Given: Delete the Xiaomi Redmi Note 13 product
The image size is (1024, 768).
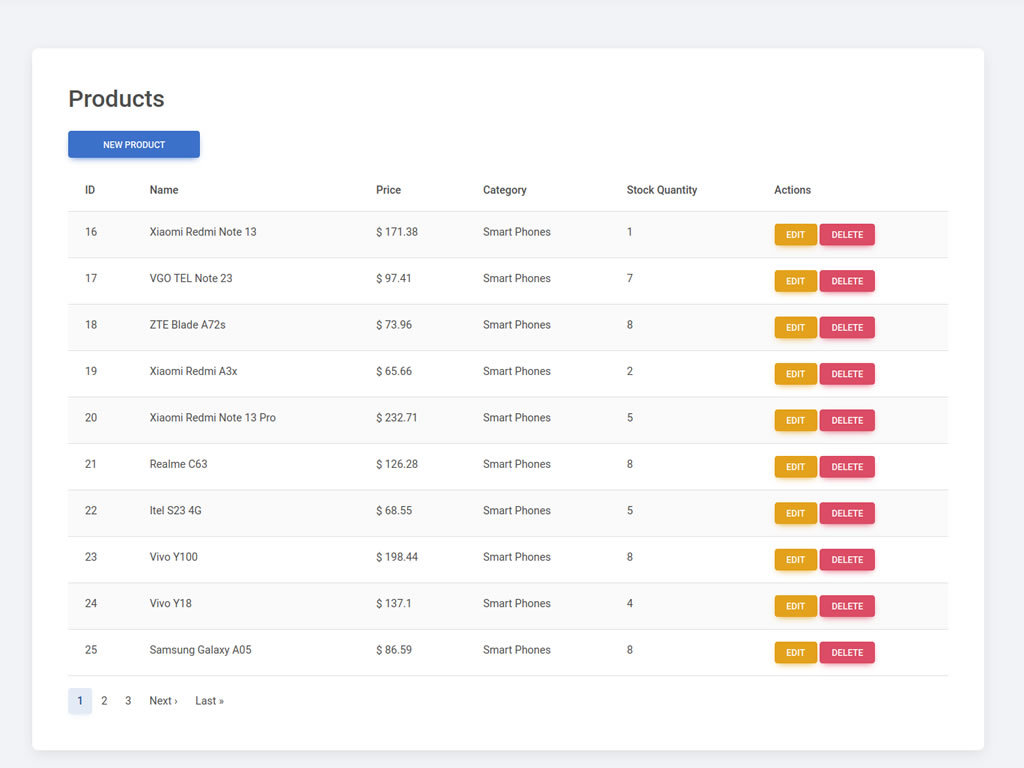Looking at the screenshot, I should (847, 234).
